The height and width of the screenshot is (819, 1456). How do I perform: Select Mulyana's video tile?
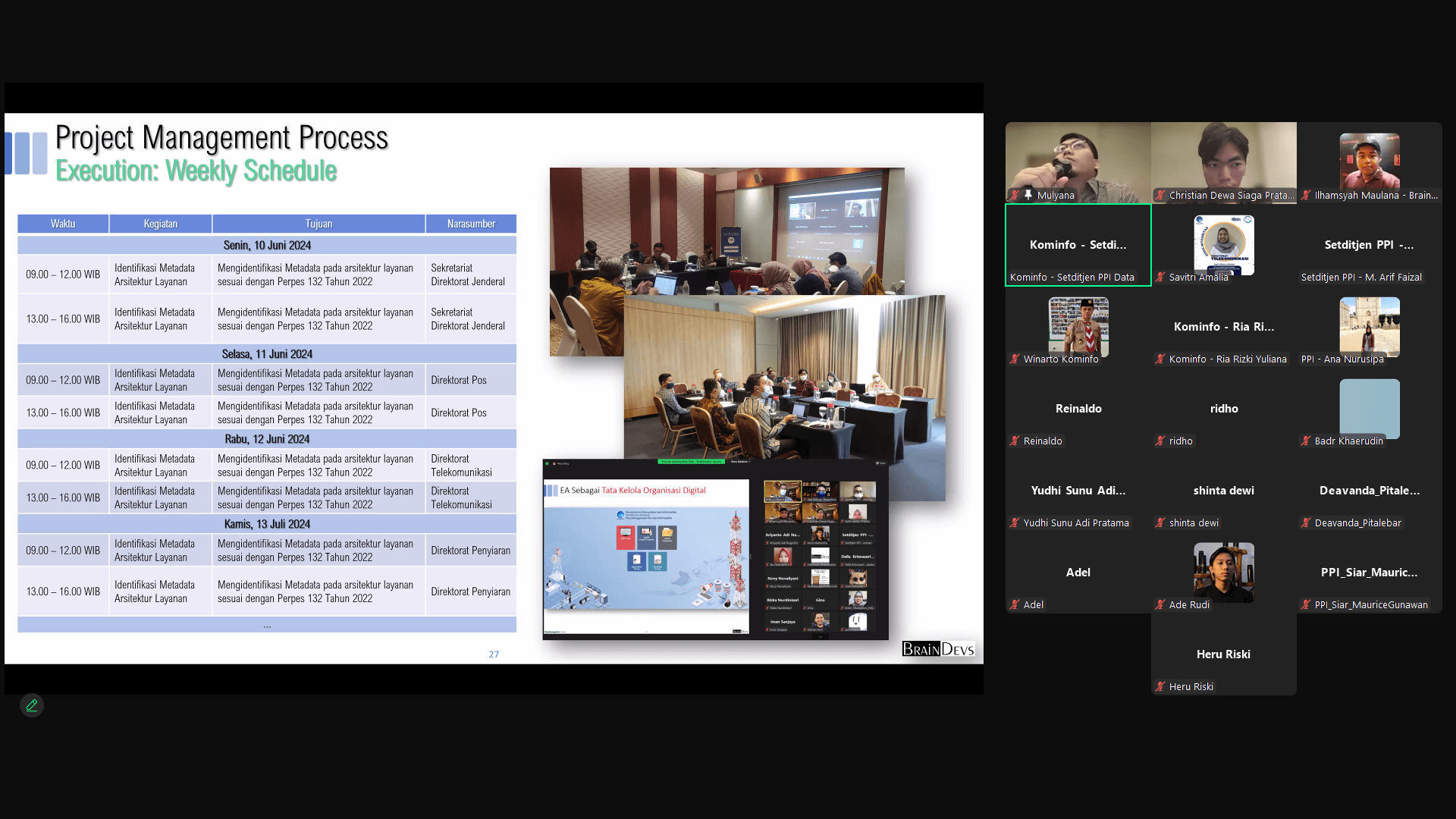(1078, 159)
